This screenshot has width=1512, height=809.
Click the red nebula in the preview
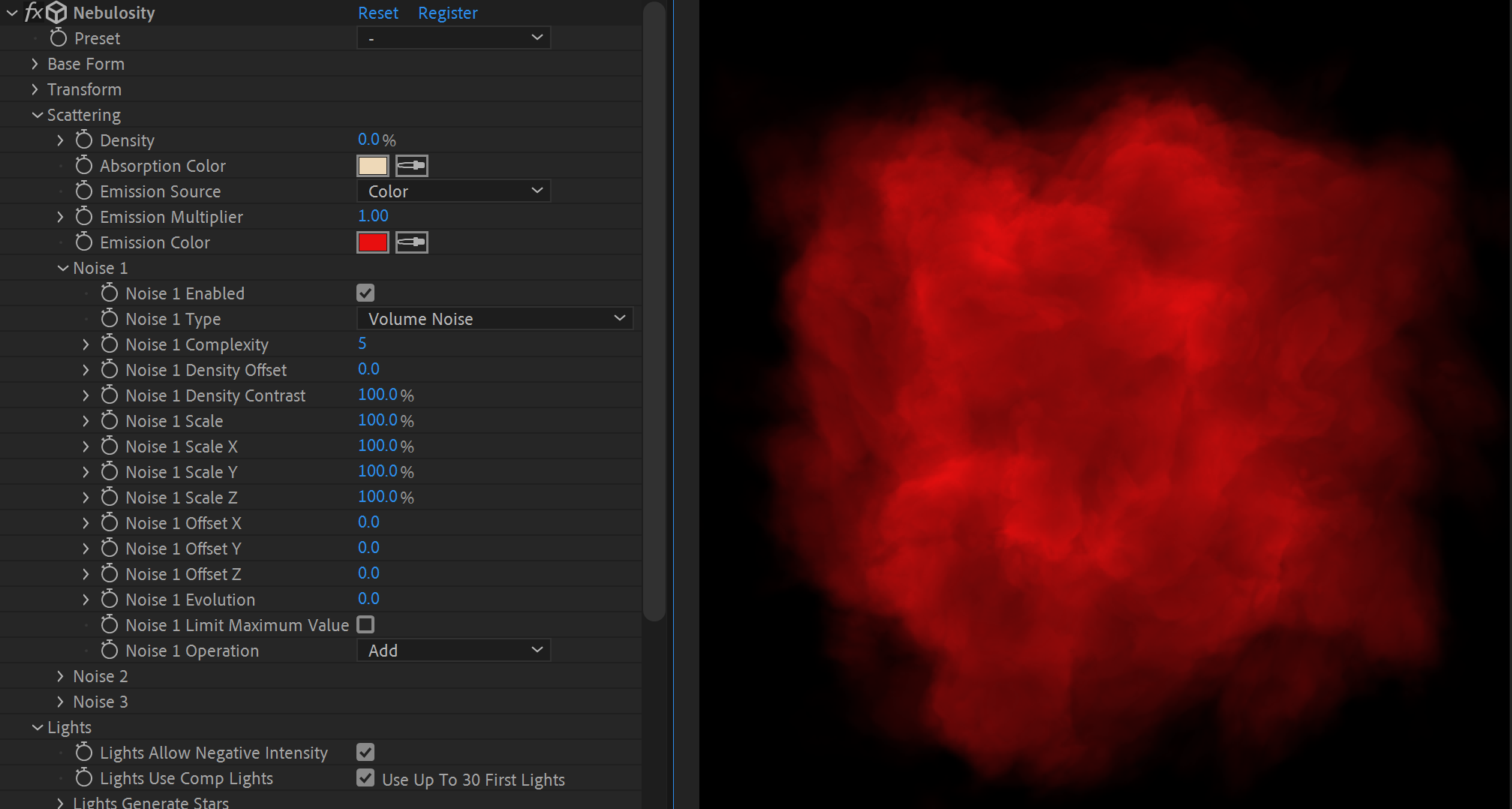point(1111,420)
